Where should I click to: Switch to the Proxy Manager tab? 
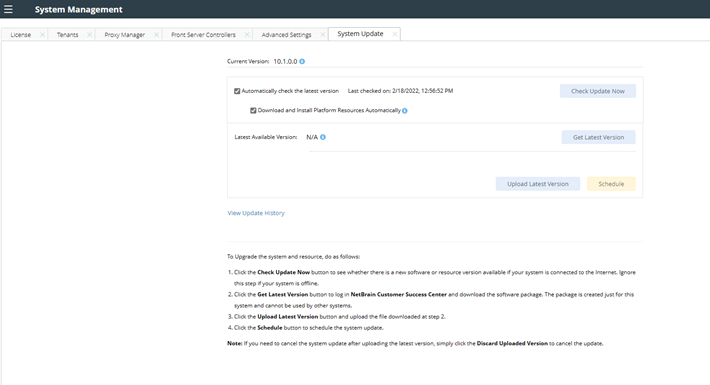(x=125, y=34)
